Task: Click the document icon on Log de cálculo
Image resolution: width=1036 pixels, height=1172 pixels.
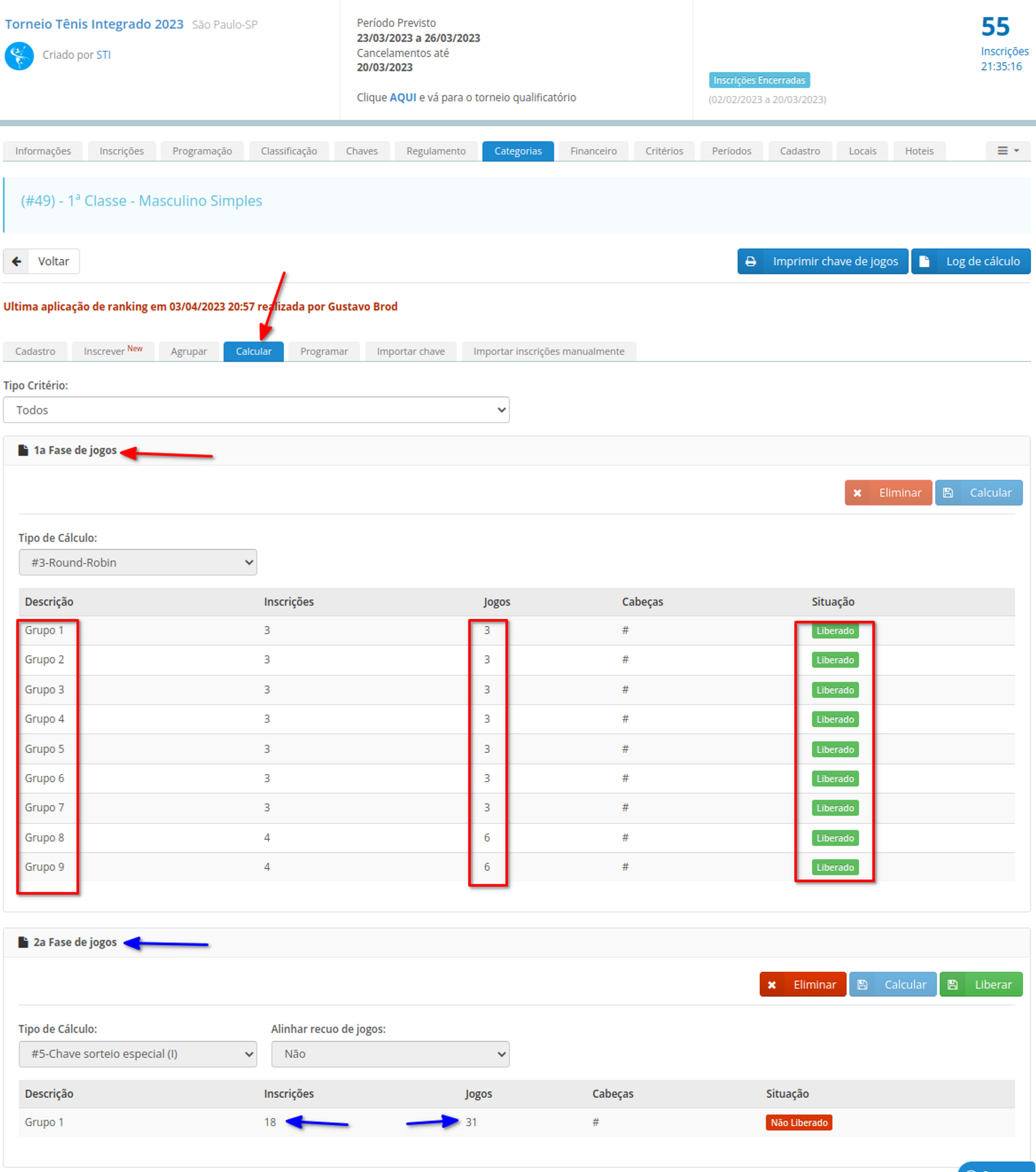Action: (924, 262)
